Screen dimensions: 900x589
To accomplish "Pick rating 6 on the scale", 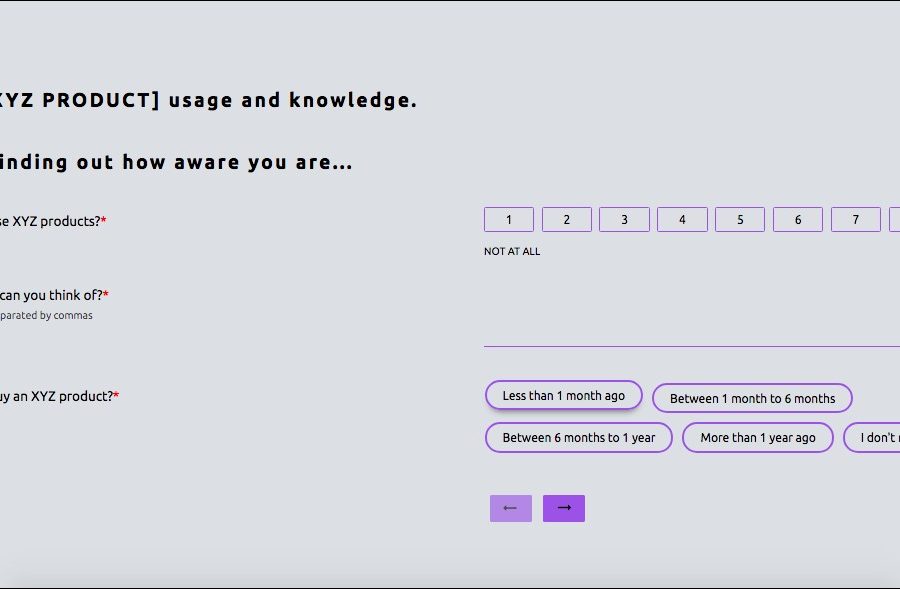I will [798, 220].
